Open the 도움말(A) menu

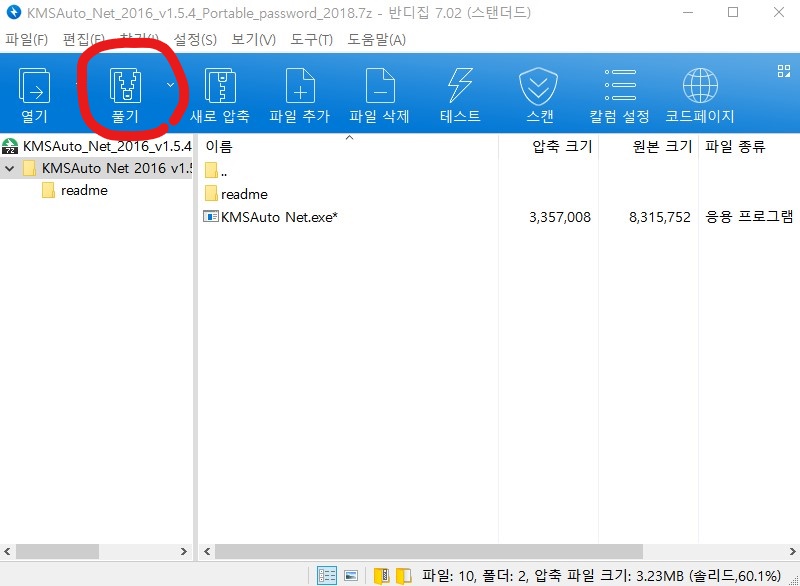[x=377, y=40]
